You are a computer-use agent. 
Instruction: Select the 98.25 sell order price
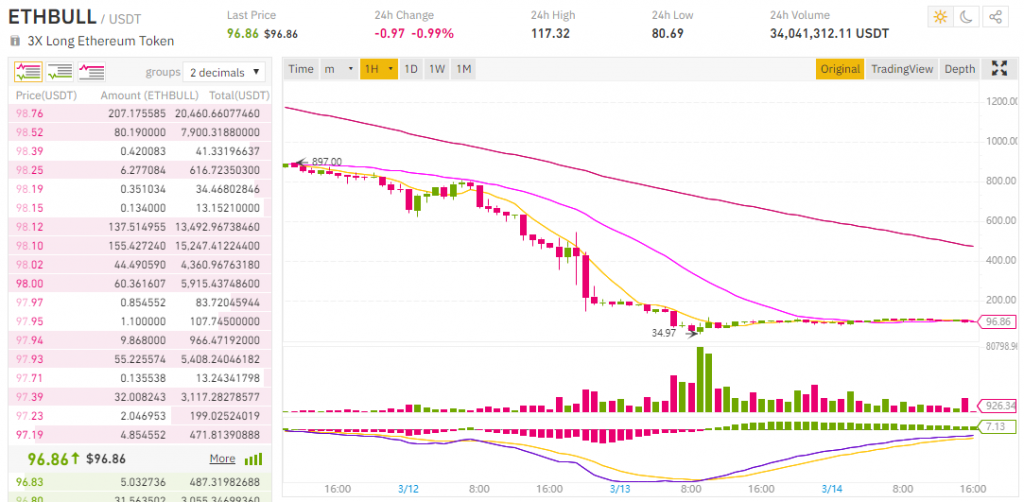(x=28, y=170)
